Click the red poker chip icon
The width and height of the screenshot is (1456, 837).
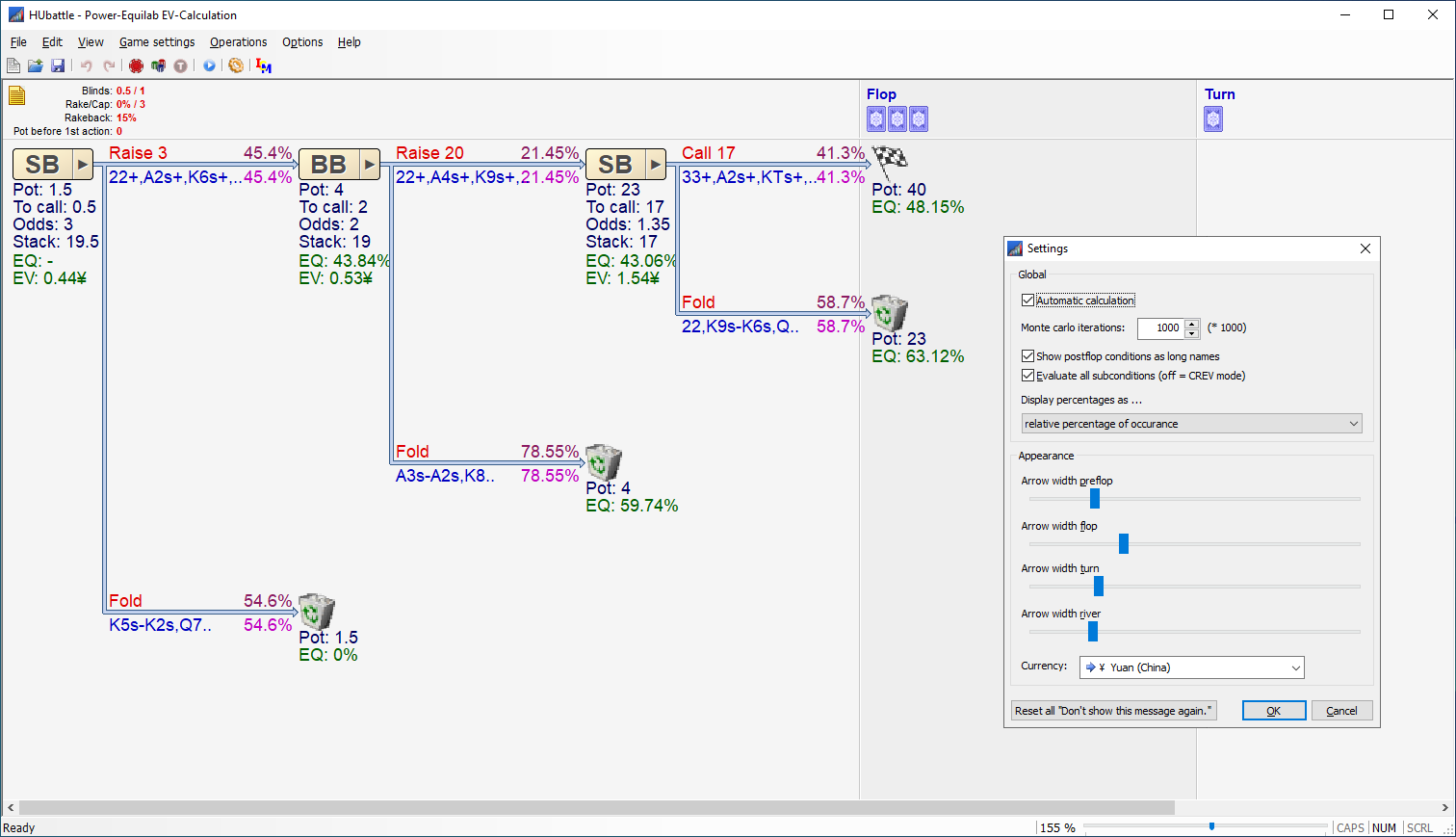pyautogui.click(x=136, y=65)
